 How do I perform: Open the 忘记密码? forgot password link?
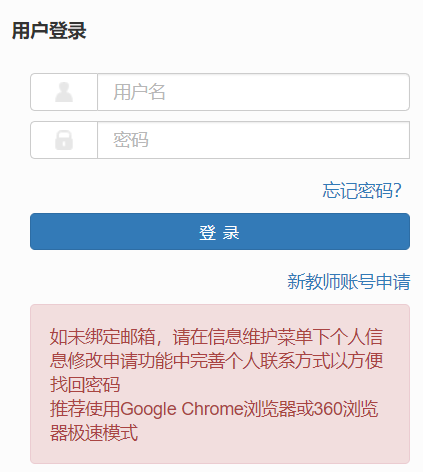(362, 191)
